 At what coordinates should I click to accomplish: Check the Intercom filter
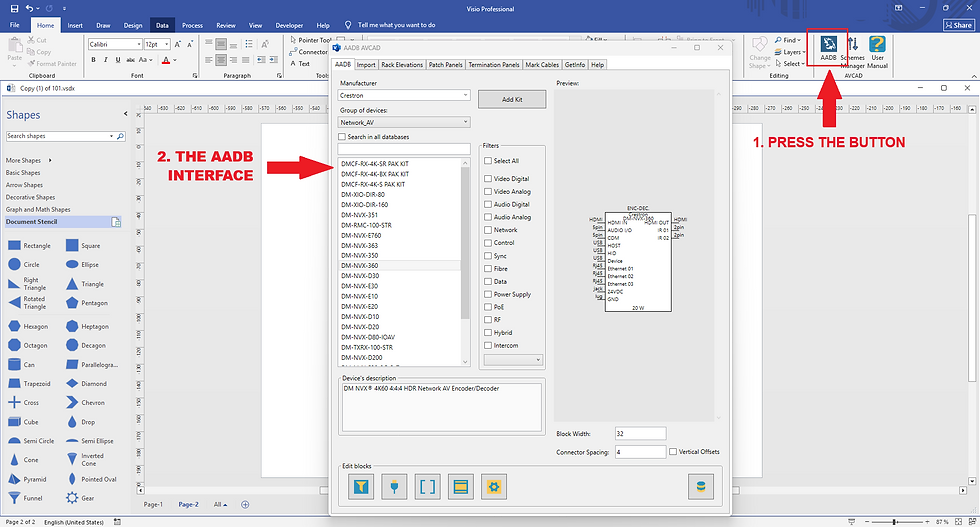coord(488,345)
